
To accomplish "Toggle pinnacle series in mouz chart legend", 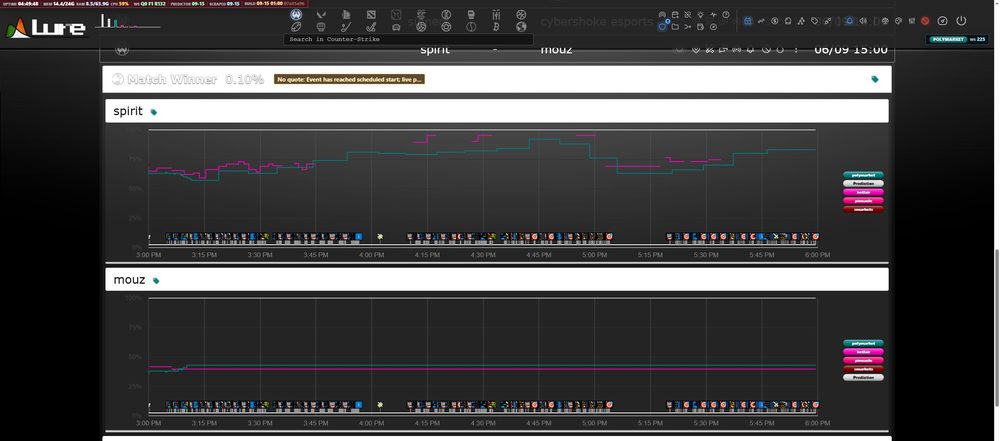I will click(x=863, y=361).
